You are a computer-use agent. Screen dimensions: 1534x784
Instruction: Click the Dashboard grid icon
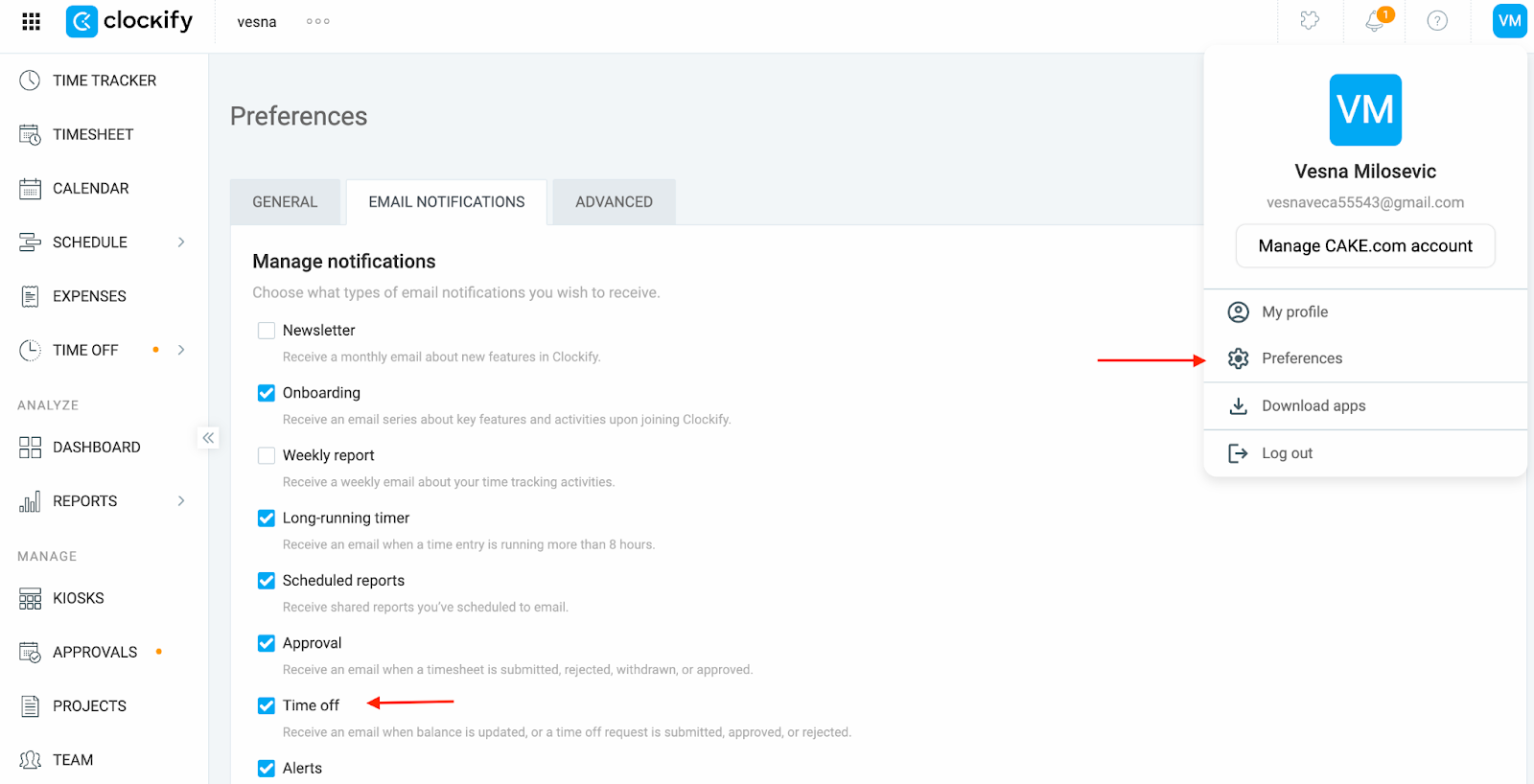30,448
